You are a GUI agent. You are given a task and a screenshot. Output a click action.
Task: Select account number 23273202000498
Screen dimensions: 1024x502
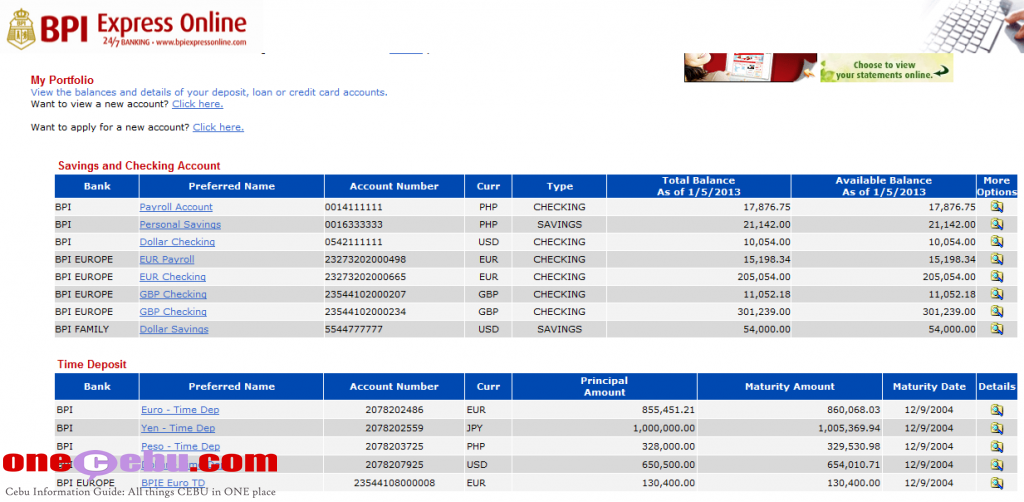coord(365,259)
